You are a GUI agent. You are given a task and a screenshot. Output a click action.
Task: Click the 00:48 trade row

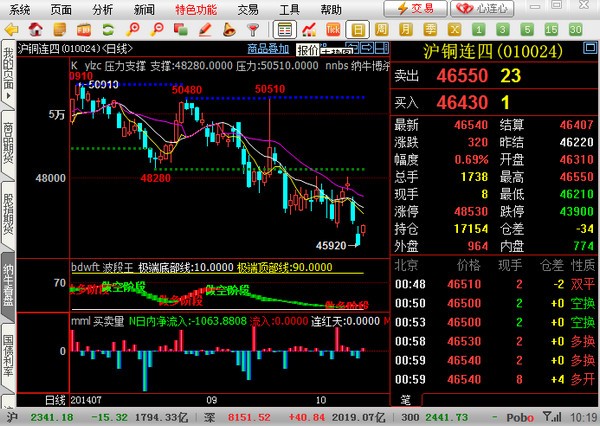(x=494, y=284)
